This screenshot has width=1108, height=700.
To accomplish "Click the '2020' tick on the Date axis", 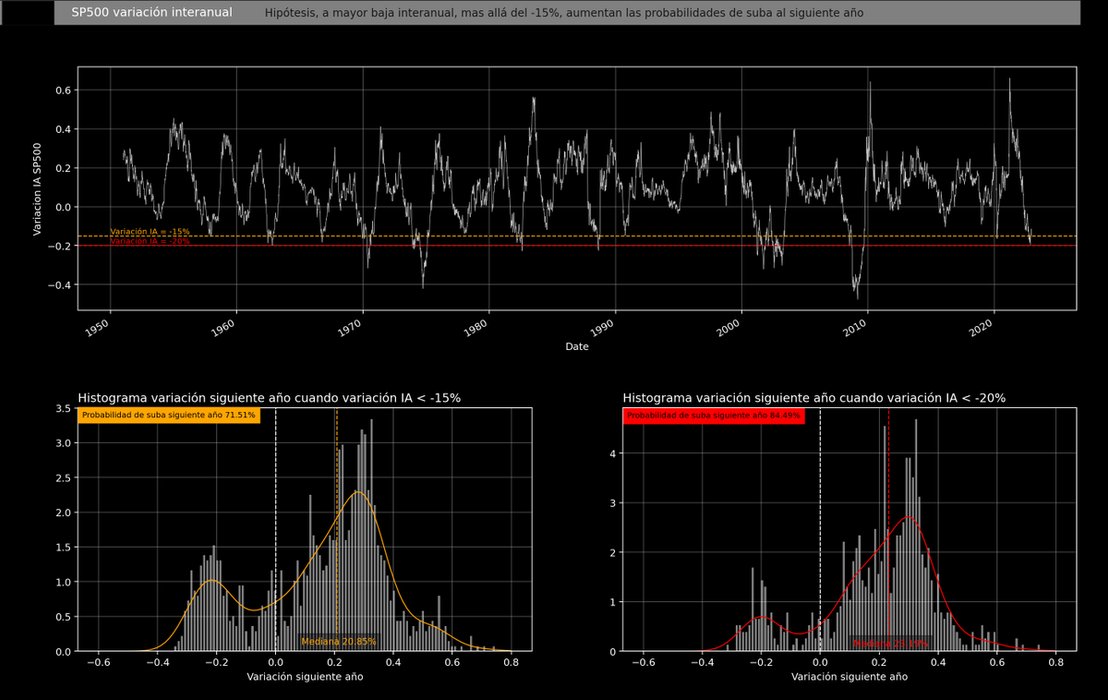I will 982,327.
